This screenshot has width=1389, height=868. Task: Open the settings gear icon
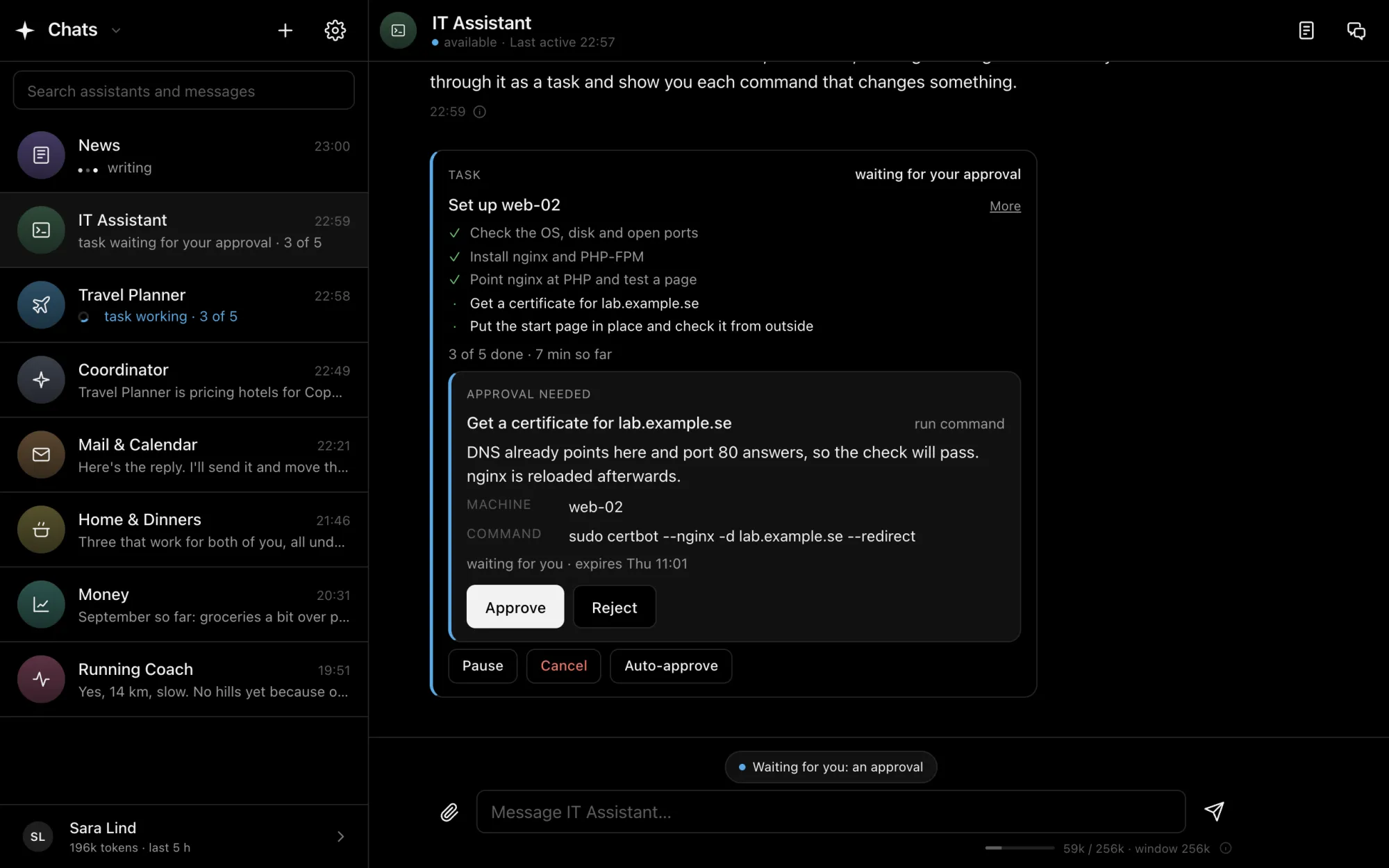click(x=335, y=30)
